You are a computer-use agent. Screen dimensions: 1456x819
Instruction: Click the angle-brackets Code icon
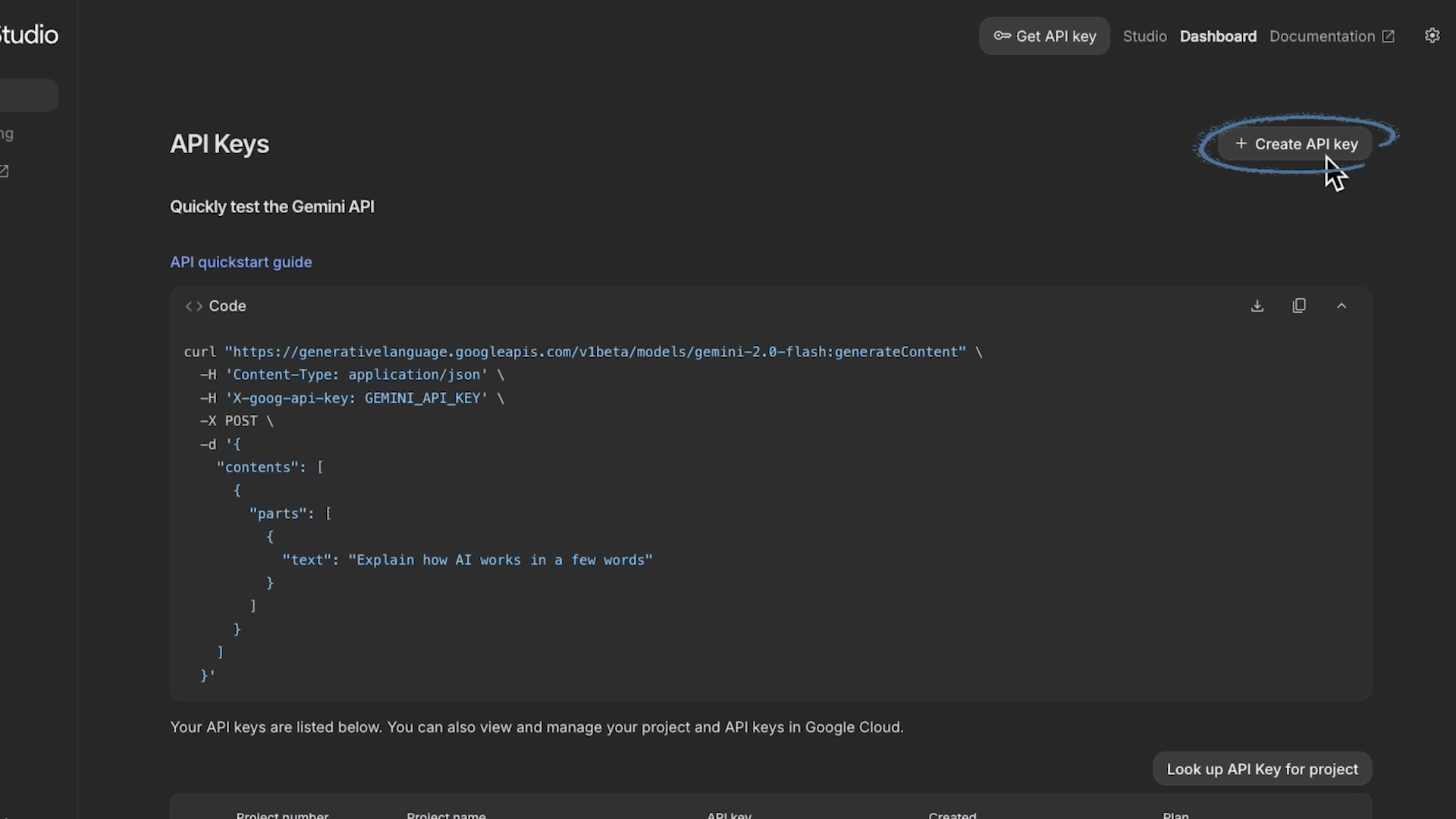point(193,306)
